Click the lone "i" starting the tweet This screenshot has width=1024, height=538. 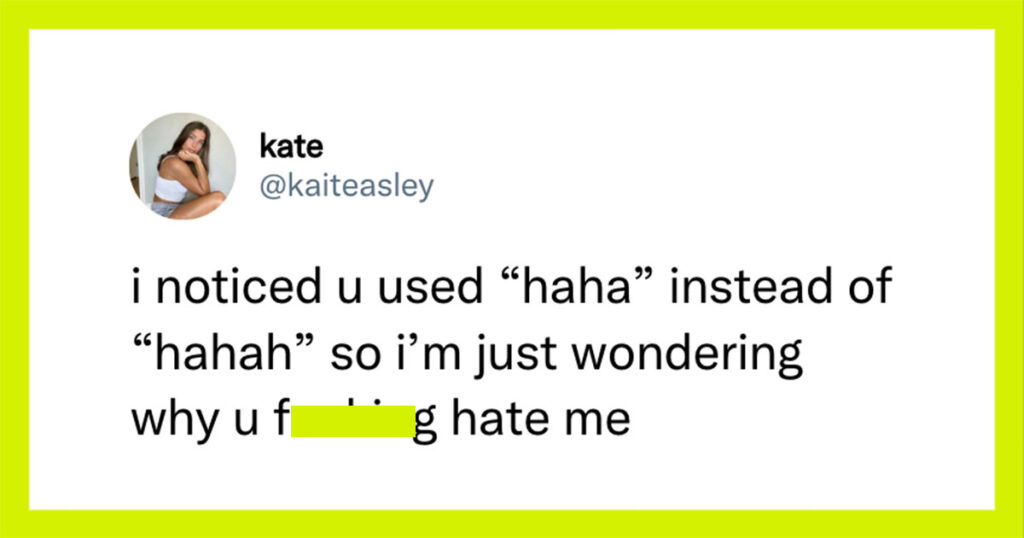click(x=136, y=286)
